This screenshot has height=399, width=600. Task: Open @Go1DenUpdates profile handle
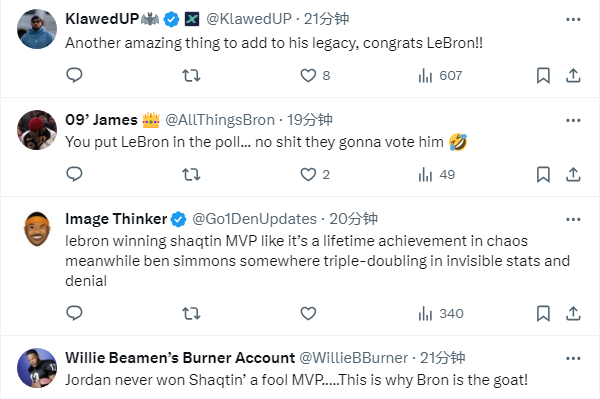[254, 219]
